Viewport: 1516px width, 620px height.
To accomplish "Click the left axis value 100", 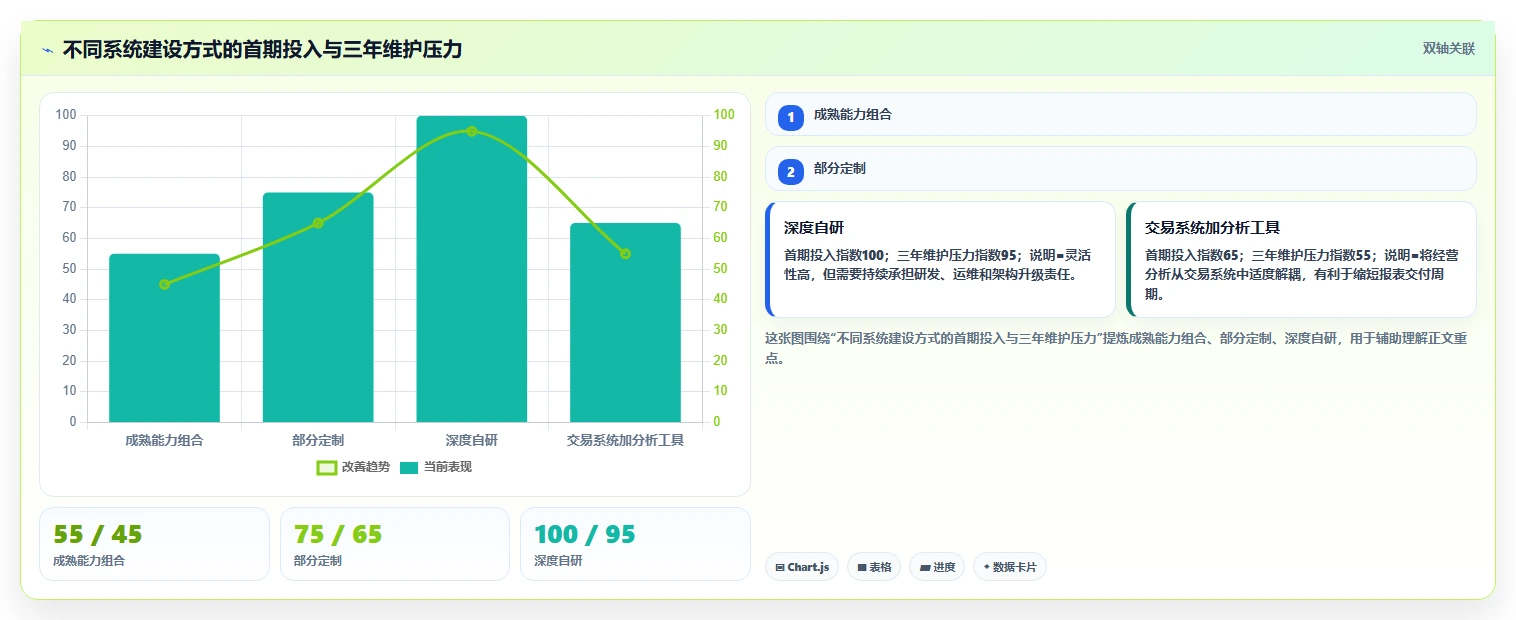I will click(x=66, y=115).
